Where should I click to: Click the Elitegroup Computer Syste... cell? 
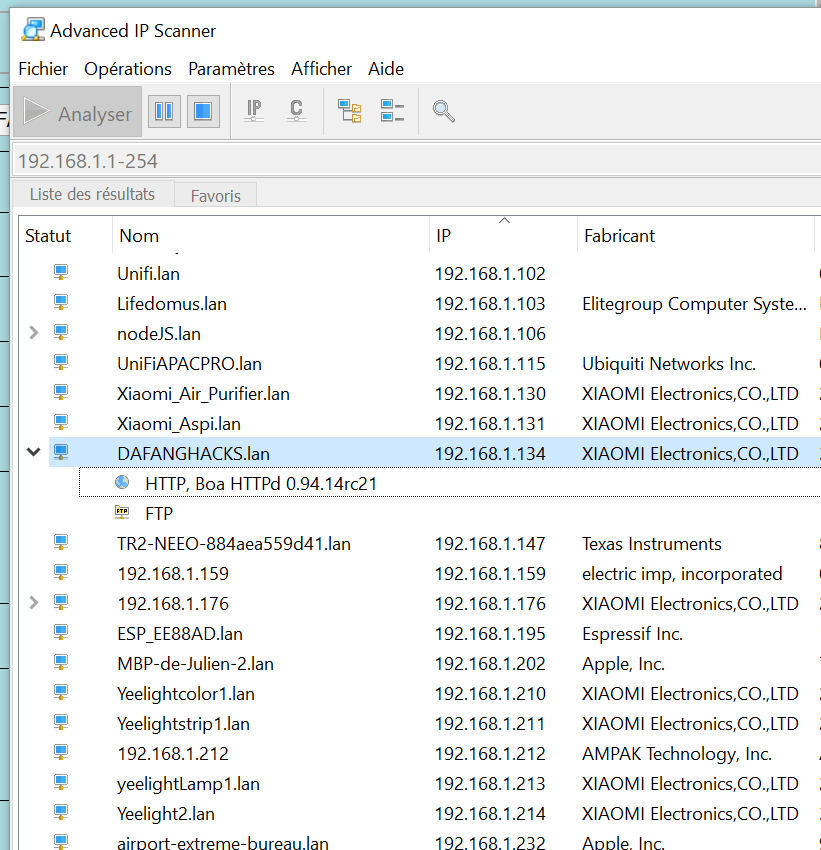click(x=694, y=304)
